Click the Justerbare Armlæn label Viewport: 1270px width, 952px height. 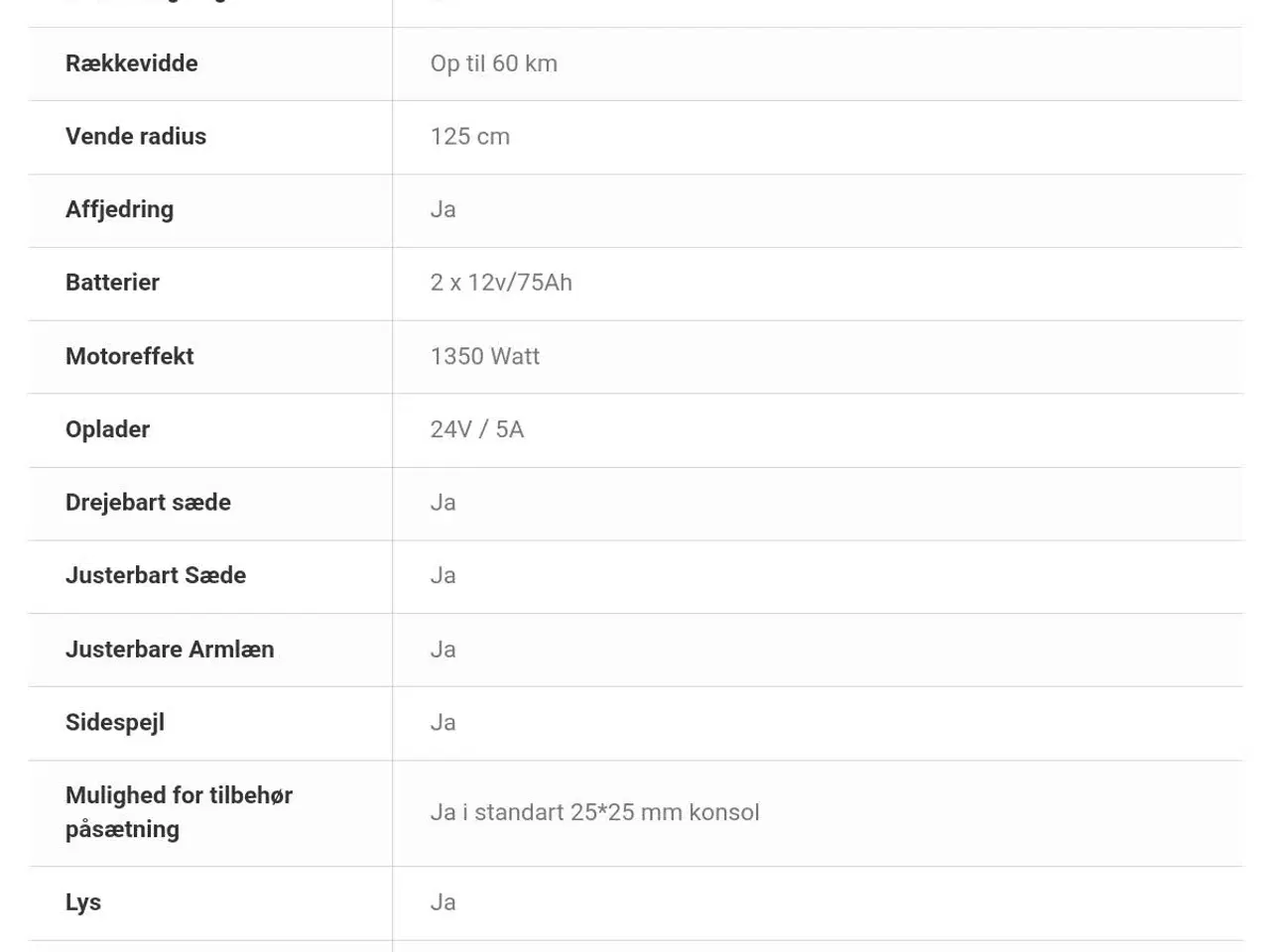coord(170,650)
